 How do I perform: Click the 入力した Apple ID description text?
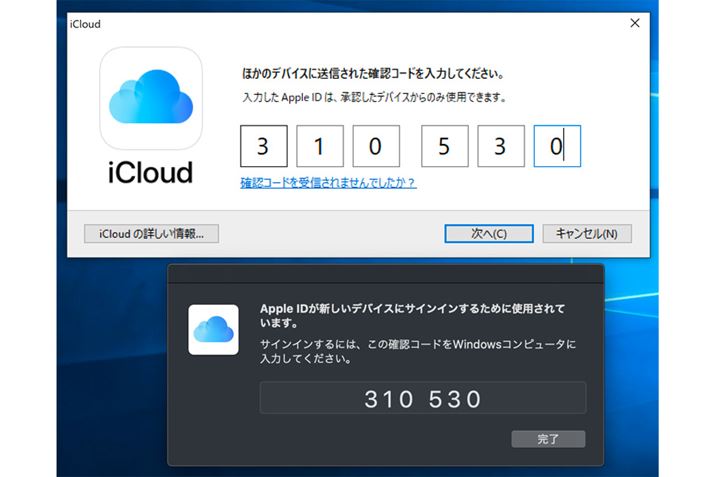click(373, 98)
